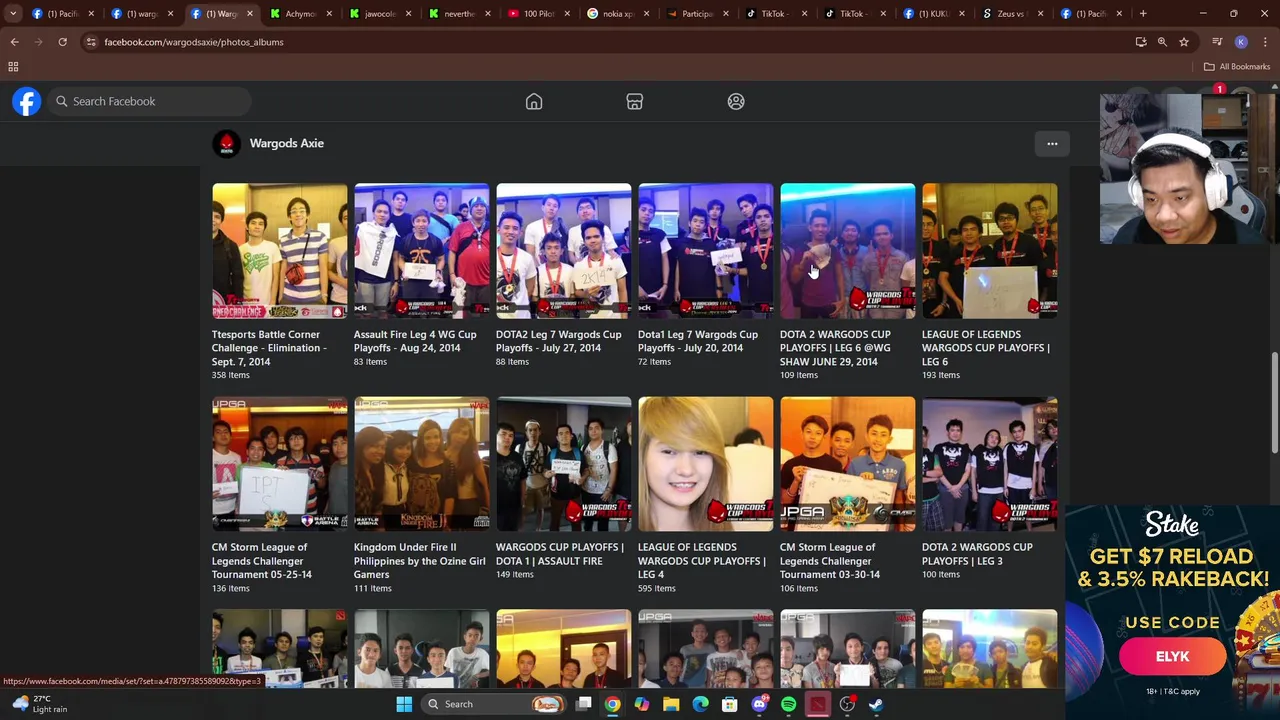Open the apps grid in bookmarks bar
The height and width of the screenshot is (720, 1280).
13,67
